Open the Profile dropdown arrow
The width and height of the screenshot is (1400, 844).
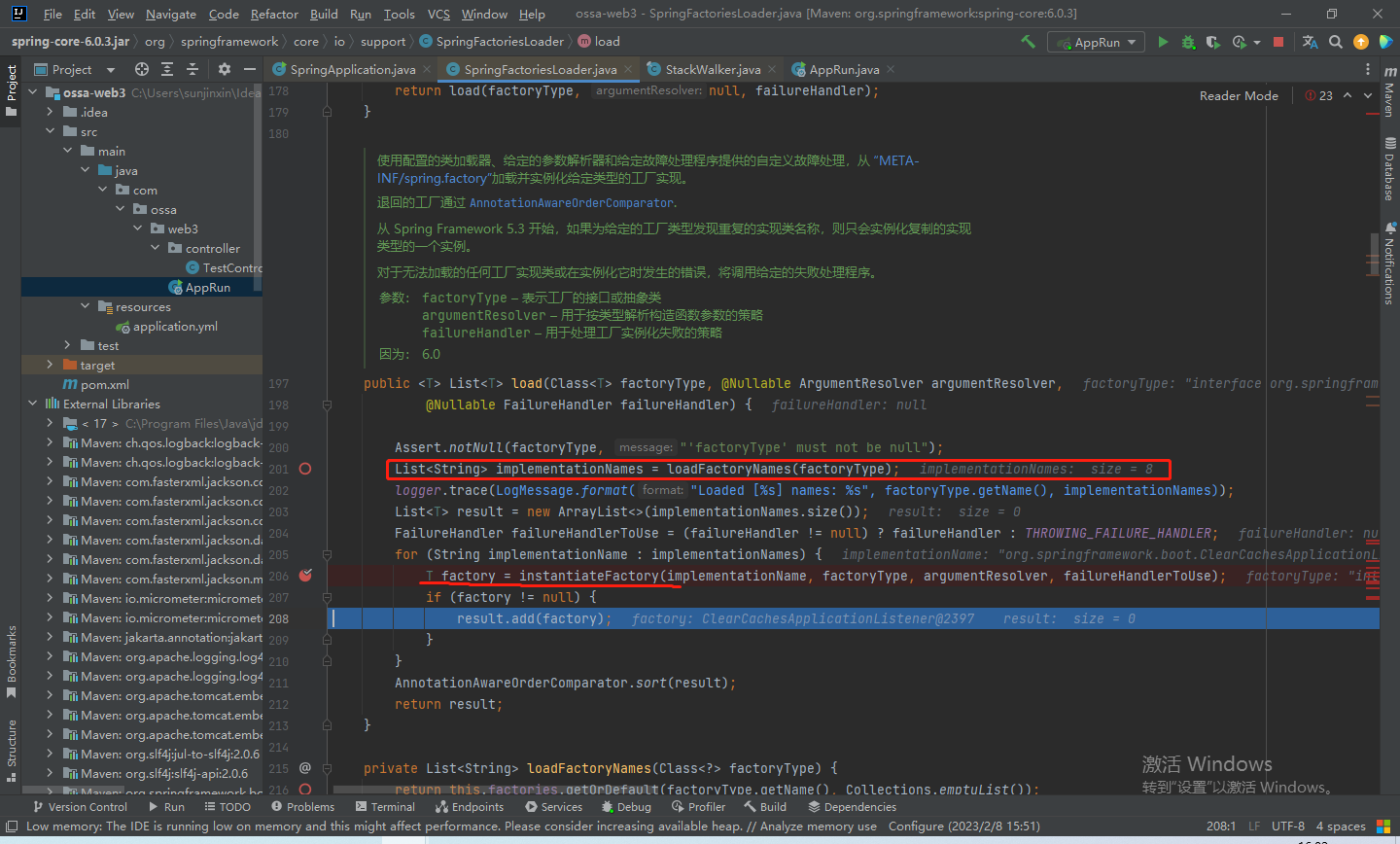tap(1256, 43)
